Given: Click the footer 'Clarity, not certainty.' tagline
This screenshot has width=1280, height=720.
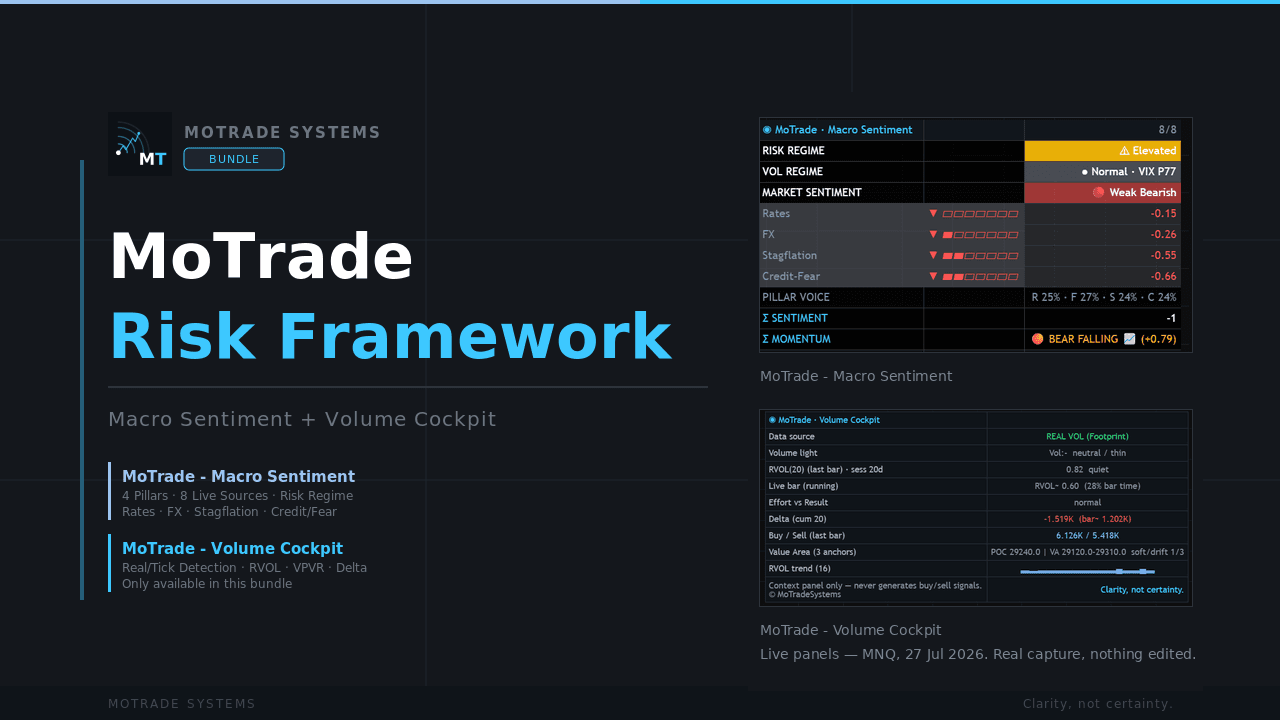Looking at the screenshot, I should pos(1098,704).
